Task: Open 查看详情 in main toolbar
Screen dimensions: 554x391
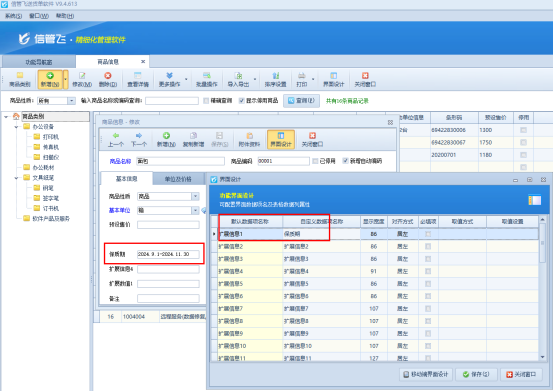Action: [138, 79]
